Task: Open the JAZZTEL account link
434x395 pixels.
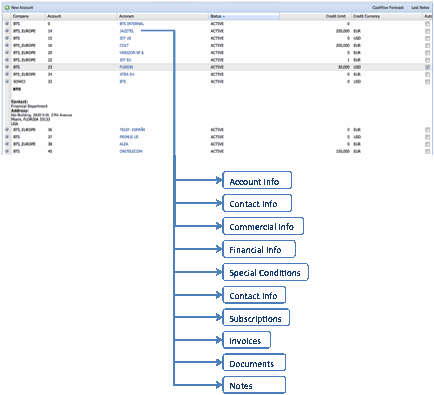Action: coord(127,31)
